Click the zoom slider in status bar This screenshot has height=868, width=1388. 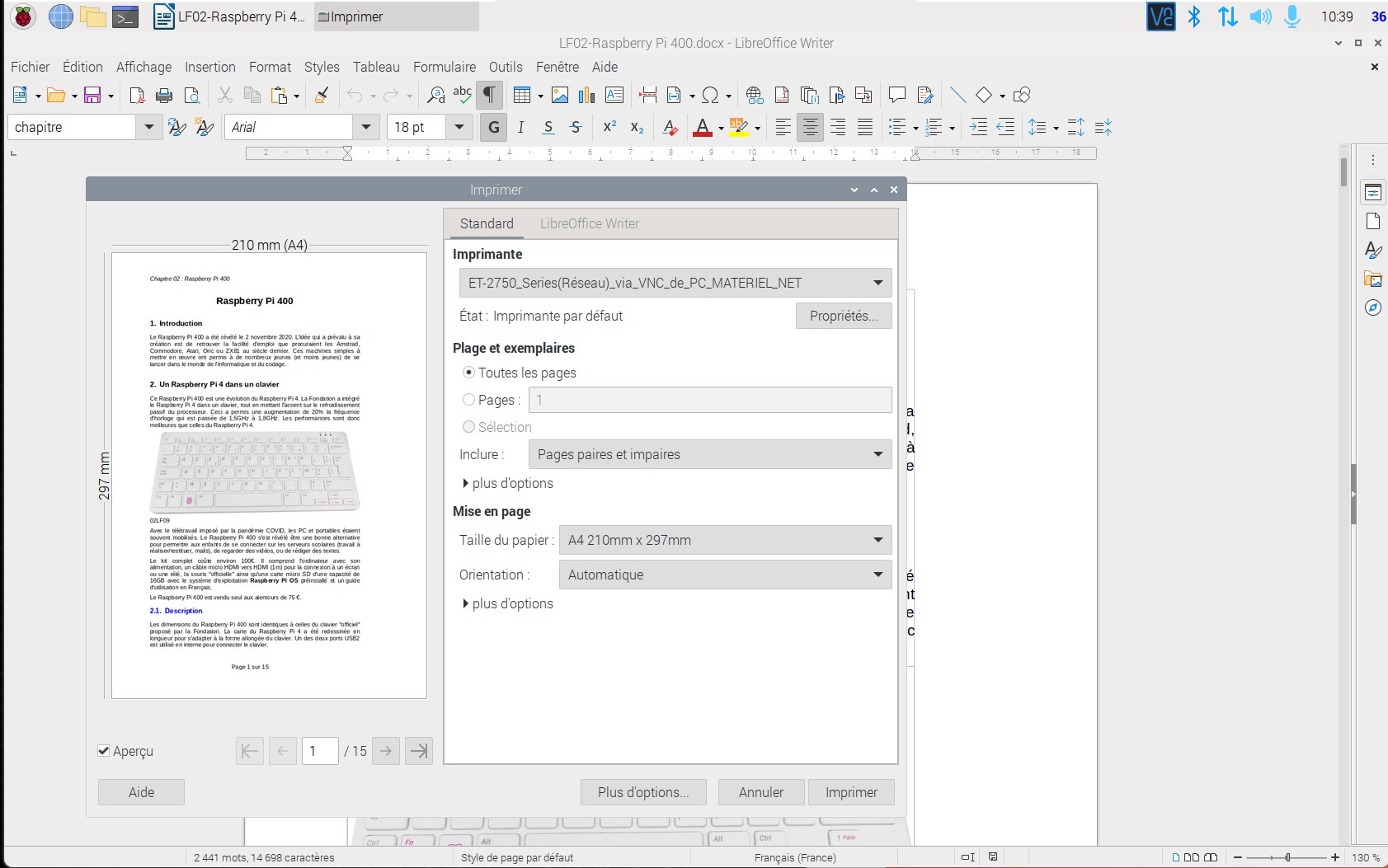click(x=1287, y=857)
